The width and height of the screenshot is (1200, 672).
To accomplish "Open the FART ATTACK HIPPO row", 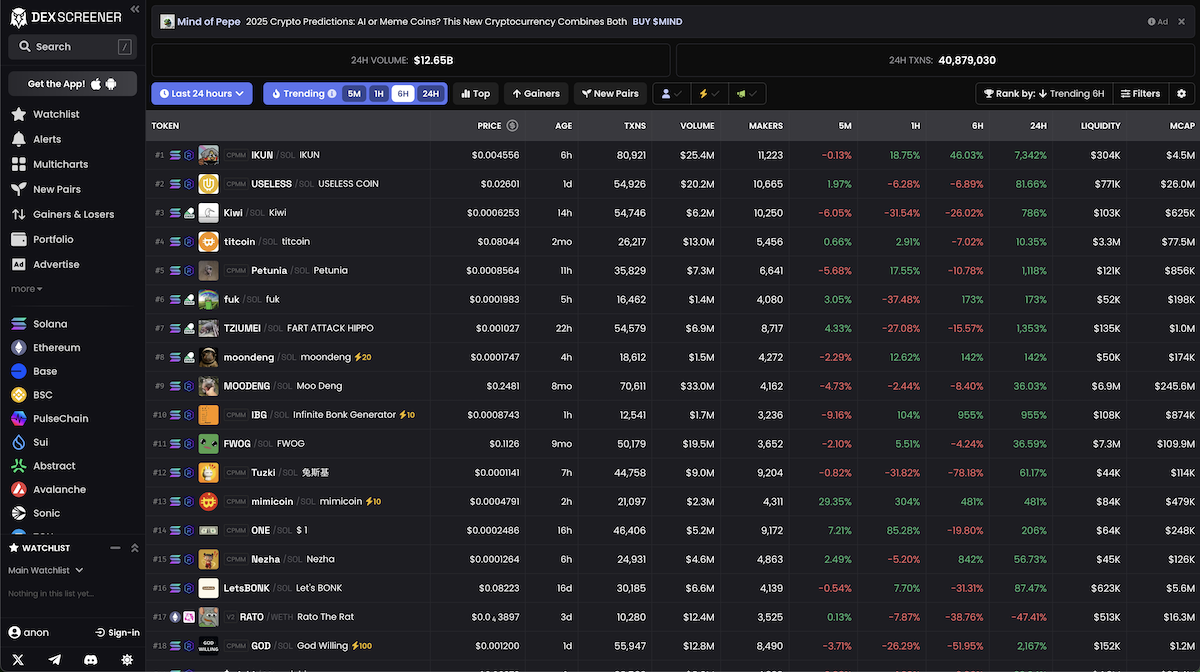I will 673,328.
